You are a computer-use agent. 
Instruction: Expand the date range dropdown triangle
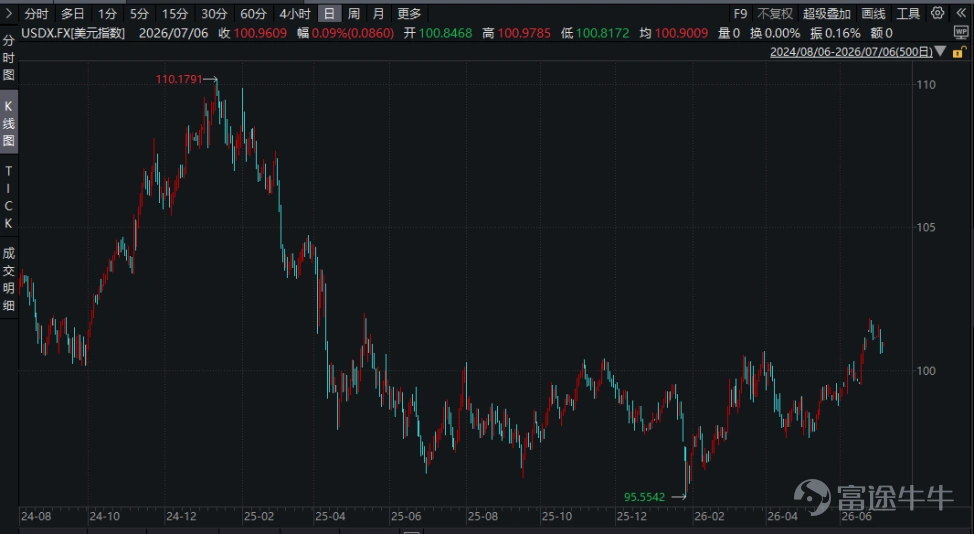click(940, 52)
